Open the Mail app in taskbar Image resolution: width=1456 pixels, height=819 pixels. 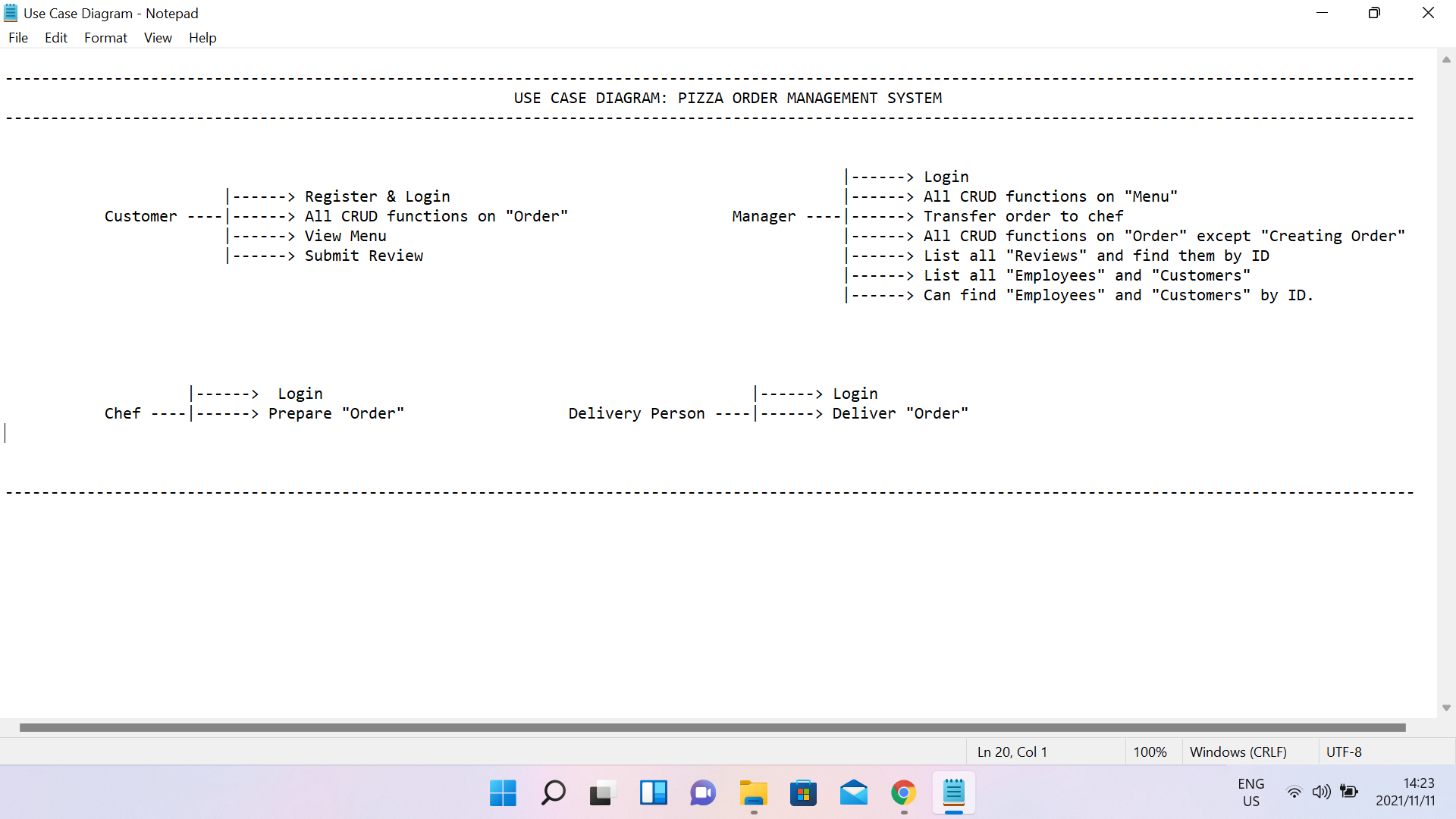(x=853, y=793)
